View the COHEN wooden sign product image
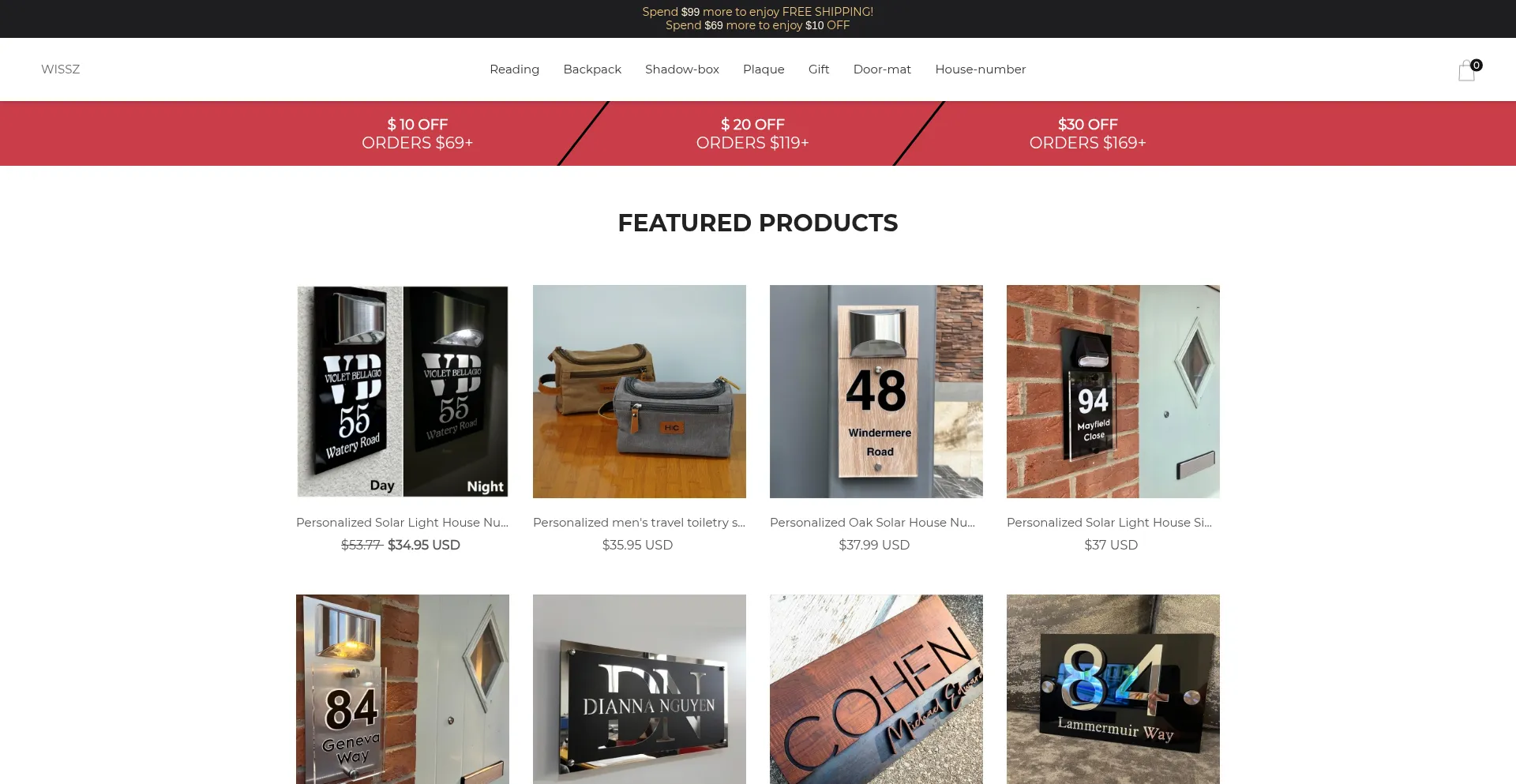Screen dimensions: 1516x784 (x=876, y=689)
